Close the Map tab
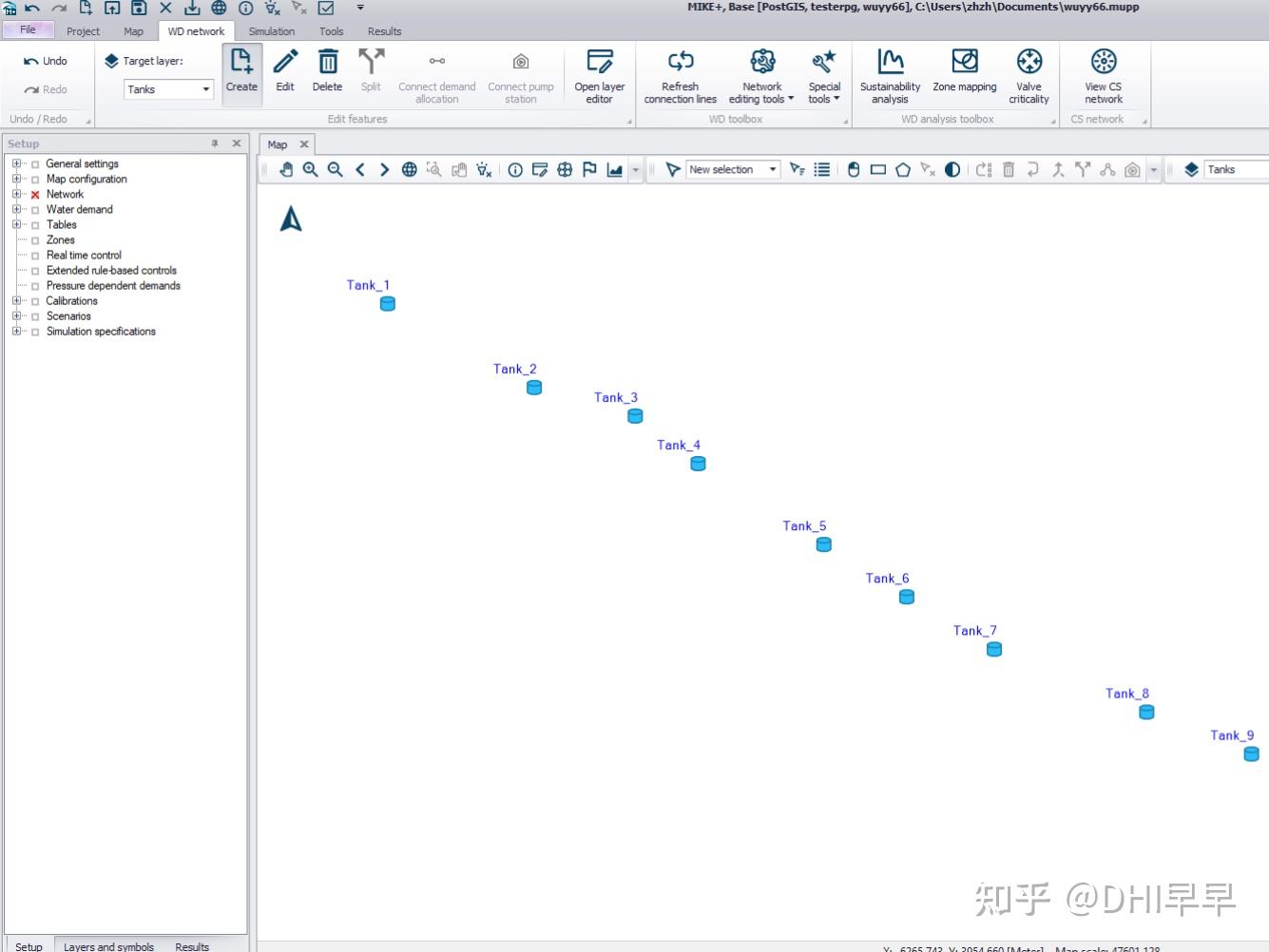1269x952 pixels. point(304,144)
